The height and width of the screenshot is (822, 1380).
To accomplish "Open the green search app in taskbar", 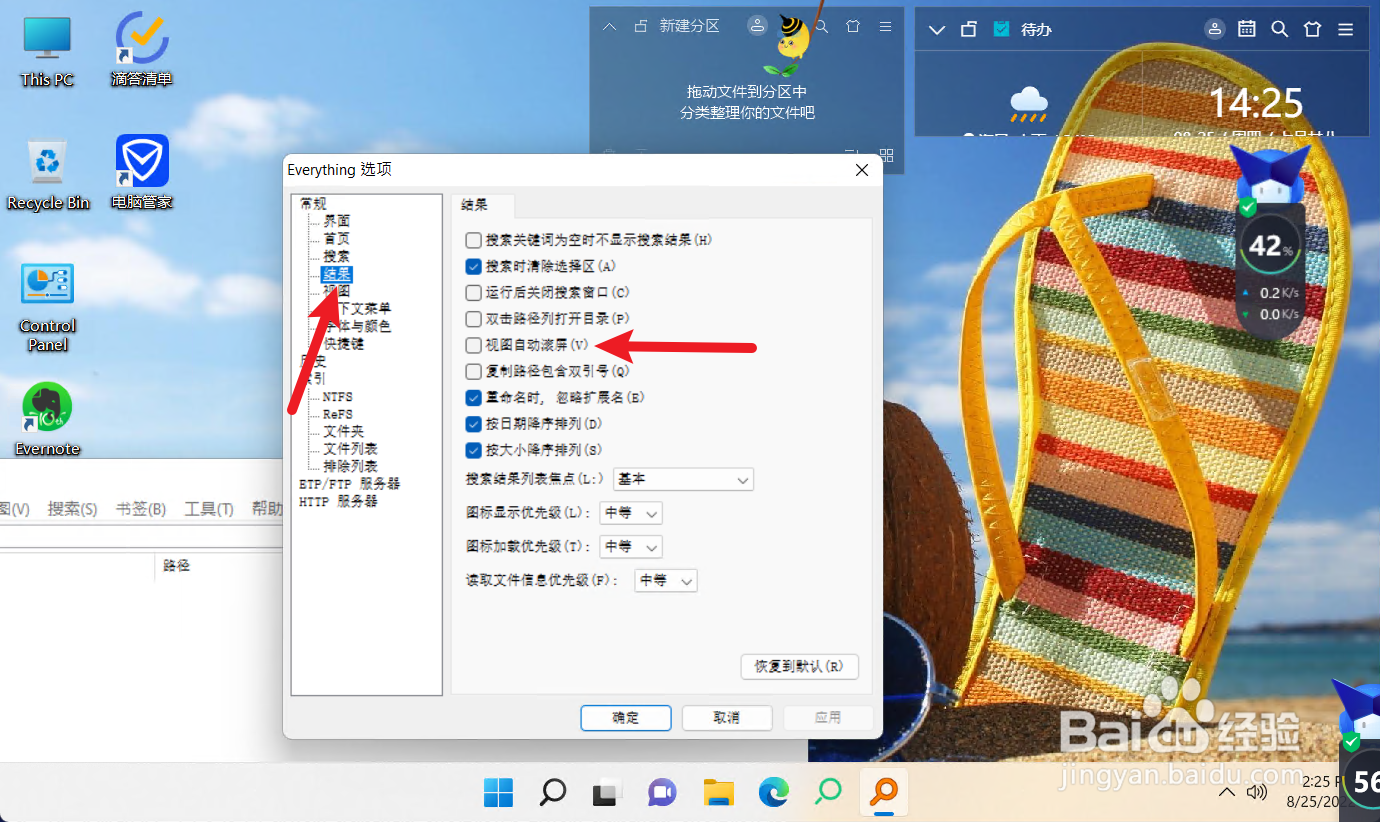I will pyautogui.click(x=828, y=792).
